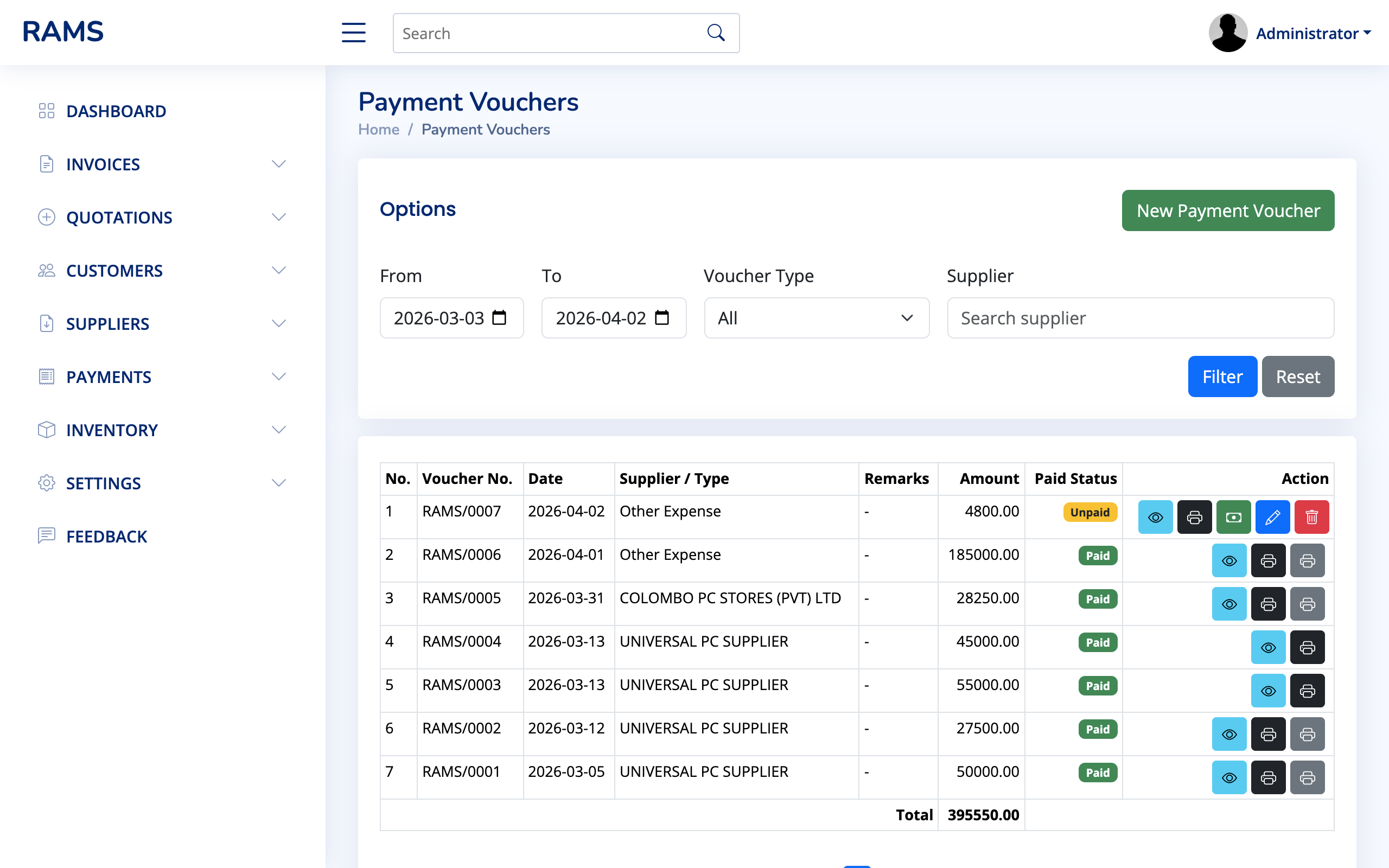Click the green pay icon for RAMS/0007
This screenshot has width=1389, height=868.
click(1233, 517)
